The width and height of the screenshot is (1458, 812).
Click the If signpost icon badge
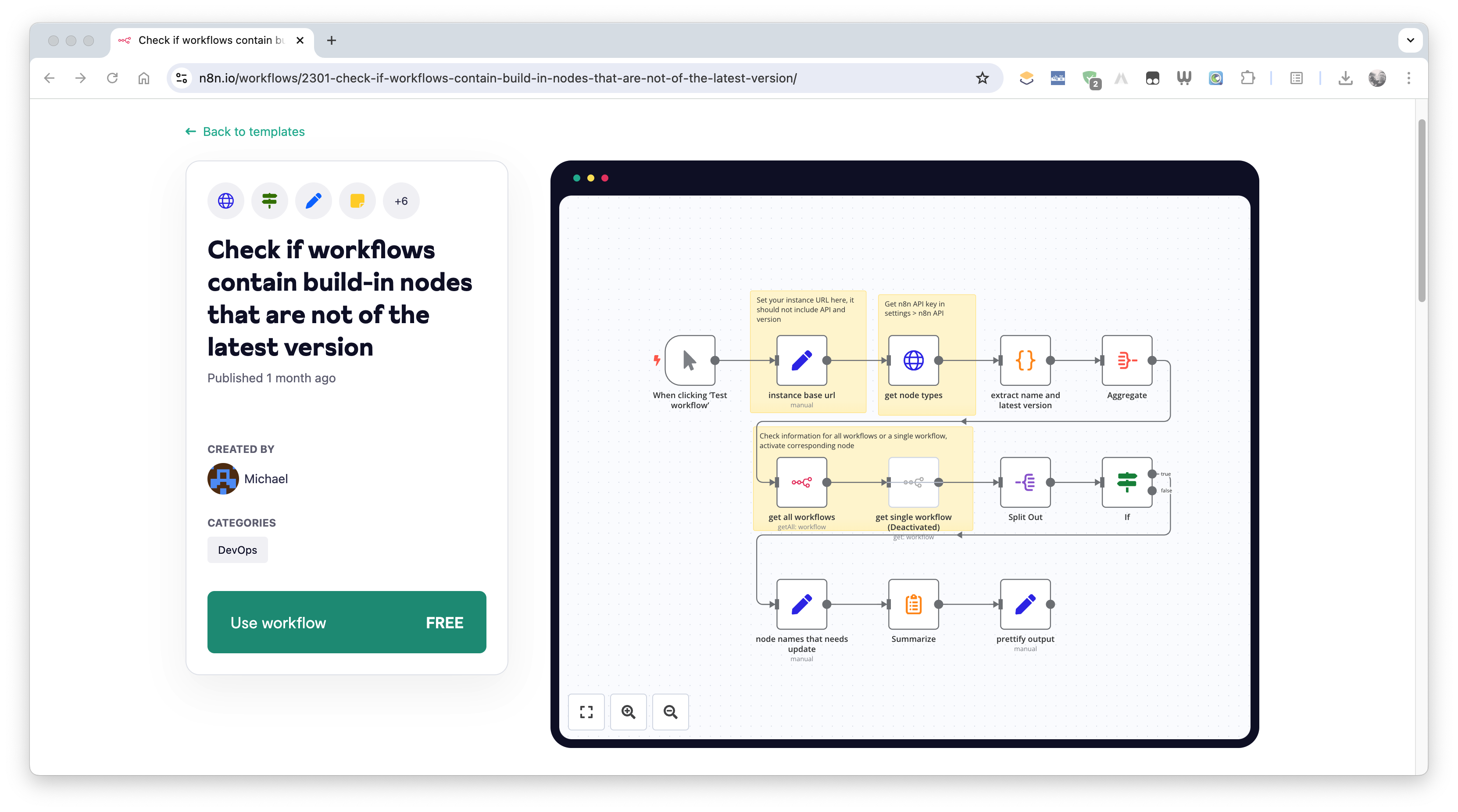269,201
